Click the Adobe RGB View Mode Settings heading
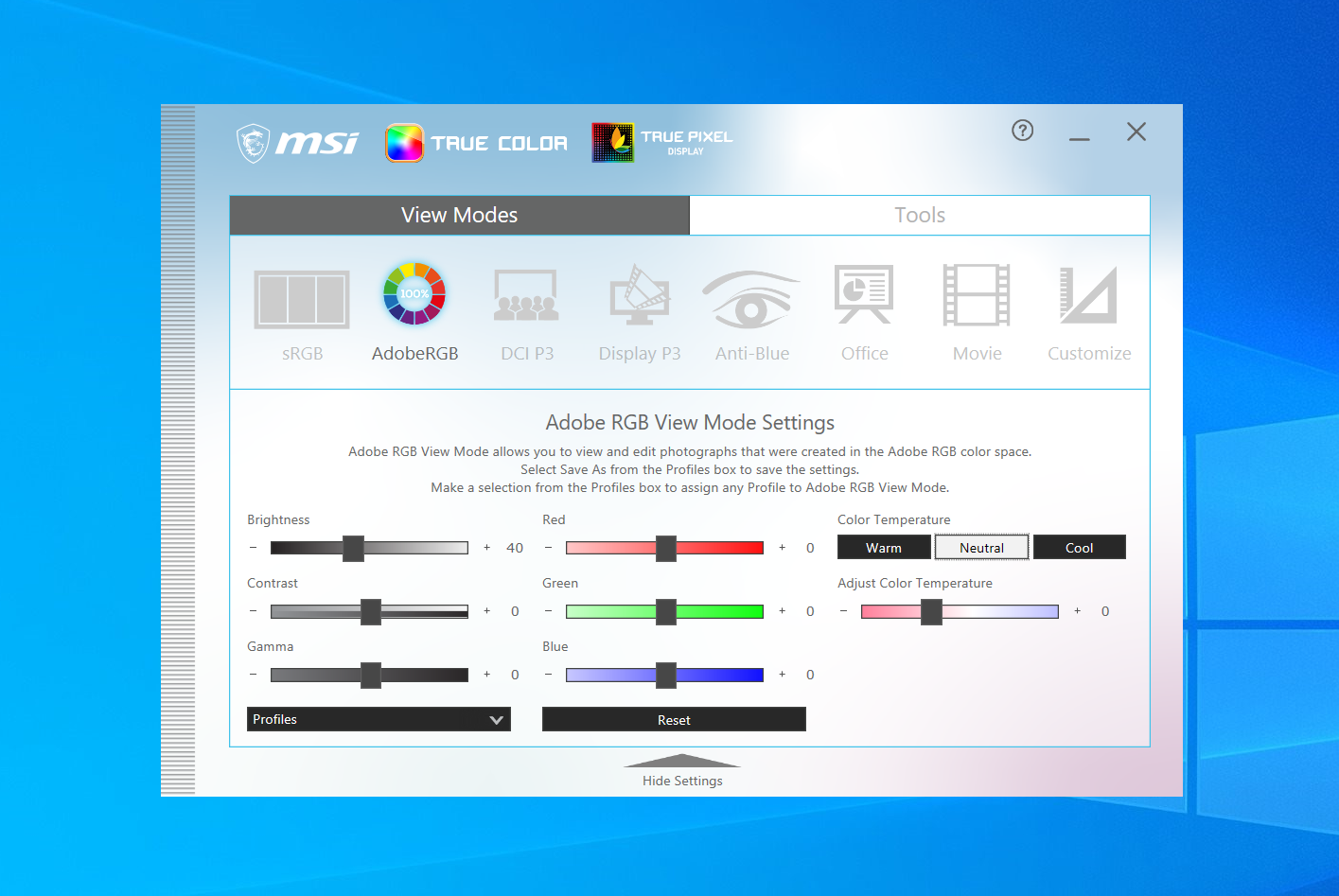 (x=690, y=422)
